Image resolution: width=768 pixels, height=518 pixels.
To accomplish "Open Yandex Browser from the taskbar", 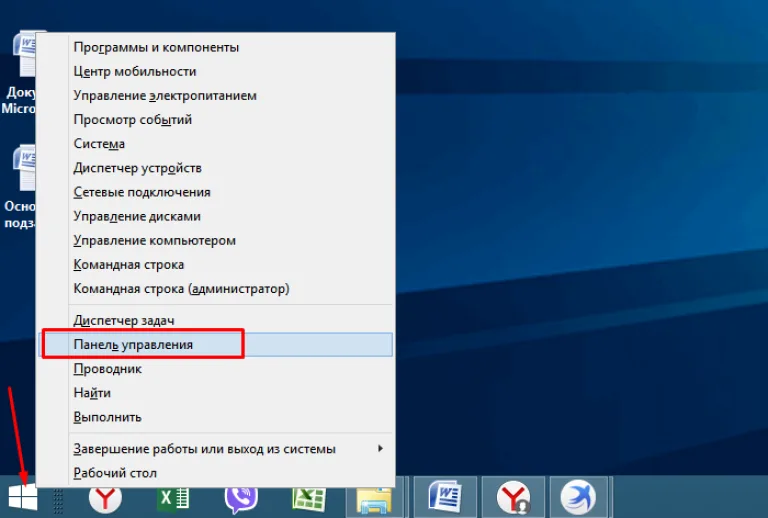I will (x=105, y=498).
